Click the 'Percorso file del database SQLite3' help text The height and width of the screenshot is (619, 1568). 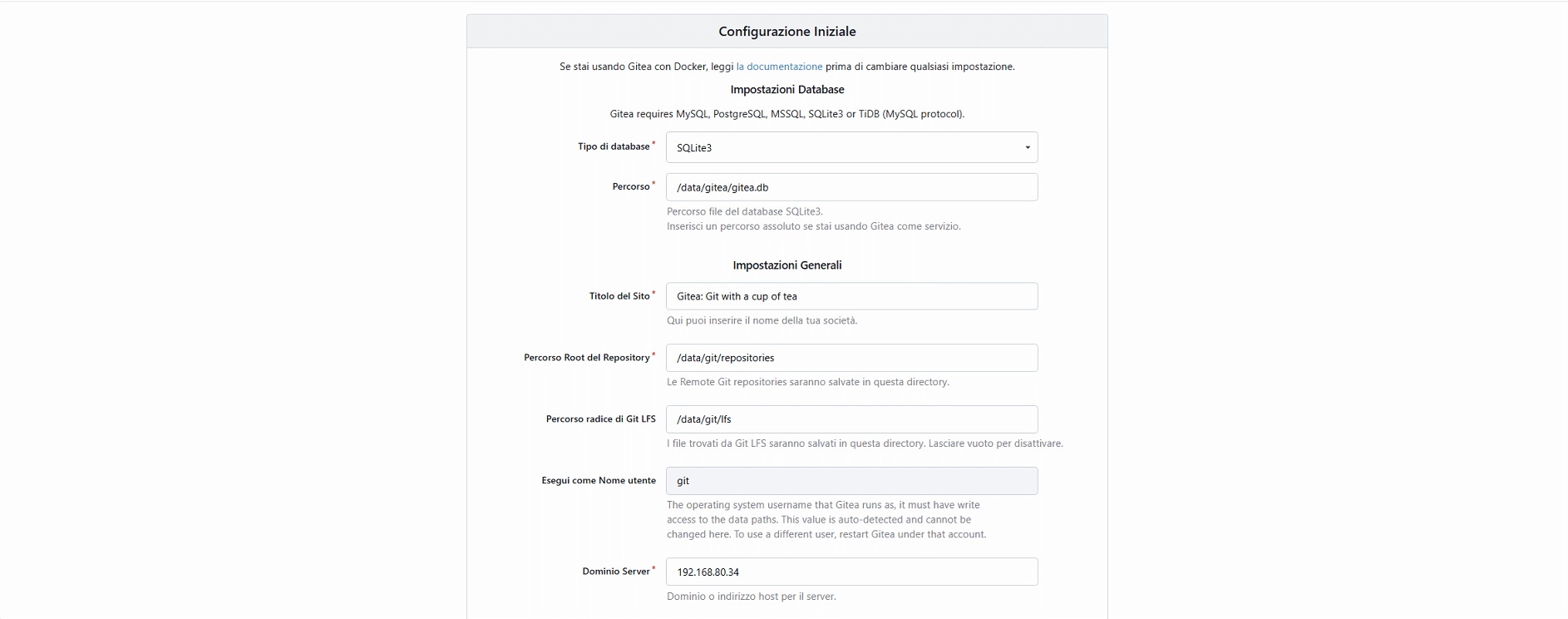744,211
